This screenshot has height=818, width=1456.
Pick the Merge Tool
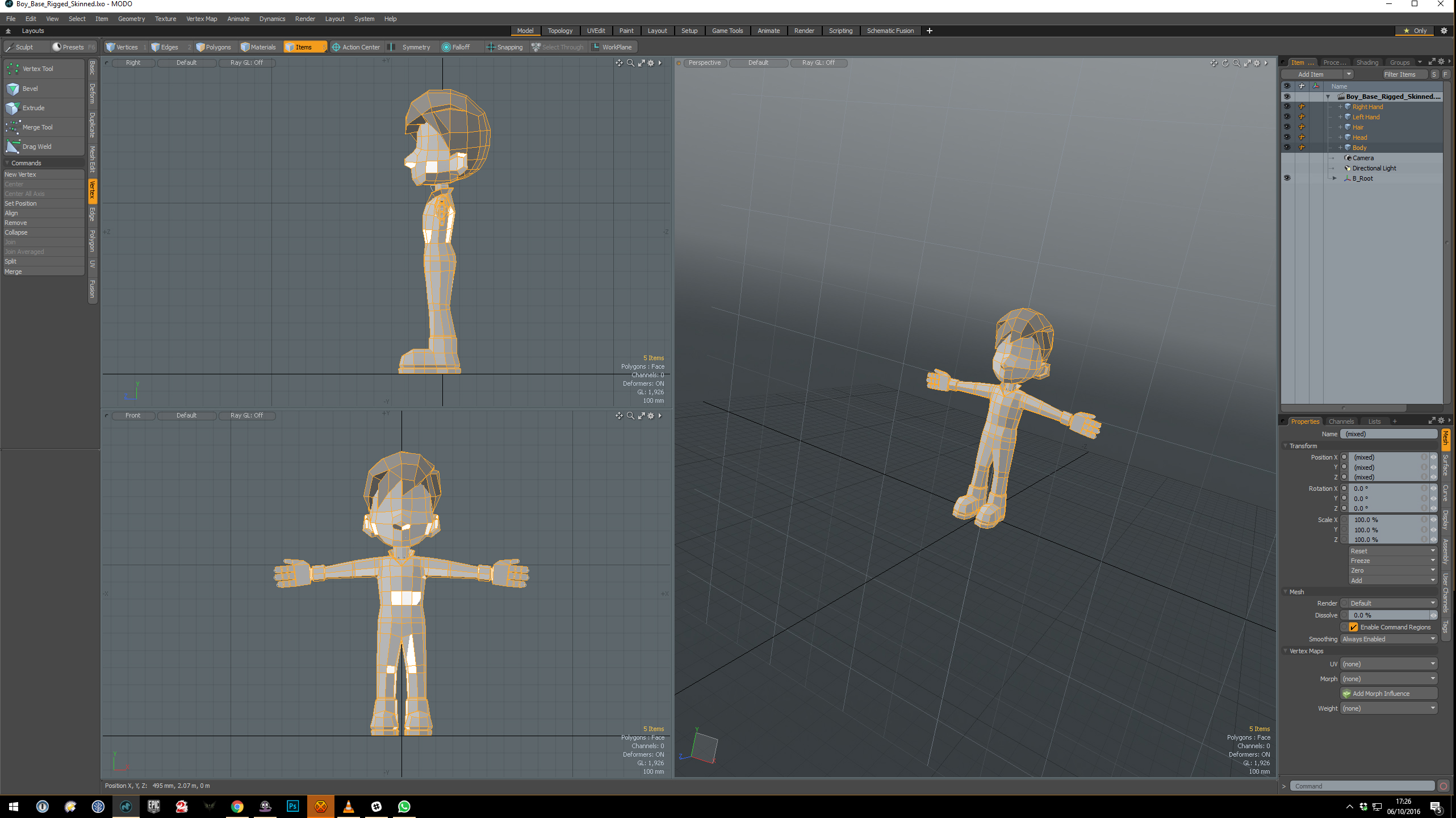(x=43, y=127)
